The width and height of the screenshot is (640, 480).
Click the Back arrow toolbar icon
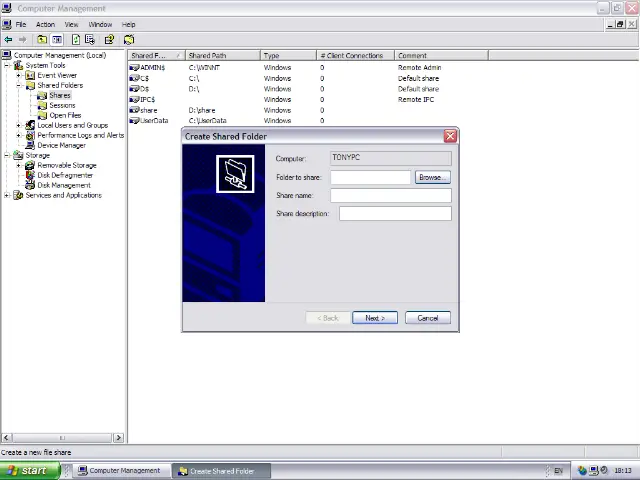[x=8, y=40]
